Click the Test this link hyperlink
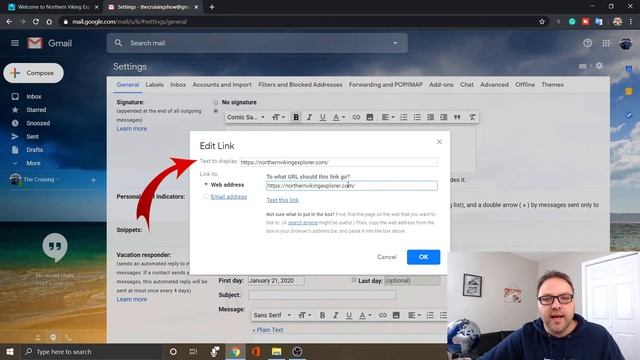The height and width of the screenshot is (360, 640). (282, 200)
